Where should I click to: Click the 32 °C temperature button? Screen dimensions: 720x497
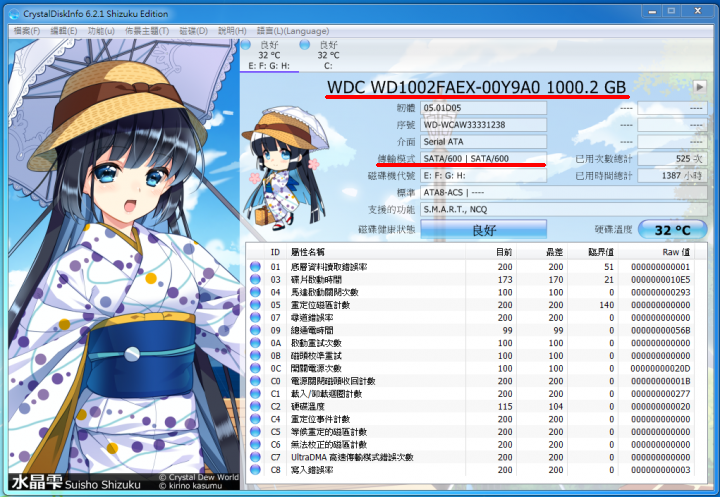(x=673, y=230)
